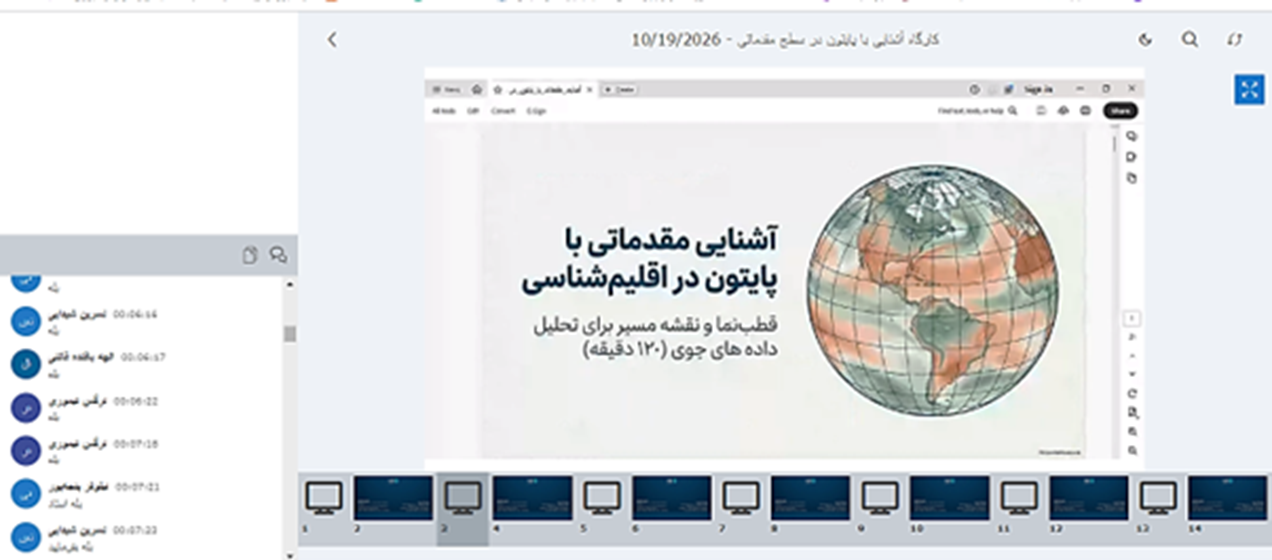Go back using the left chevron arrow
1272x560 pixels.
click(332, 40)
